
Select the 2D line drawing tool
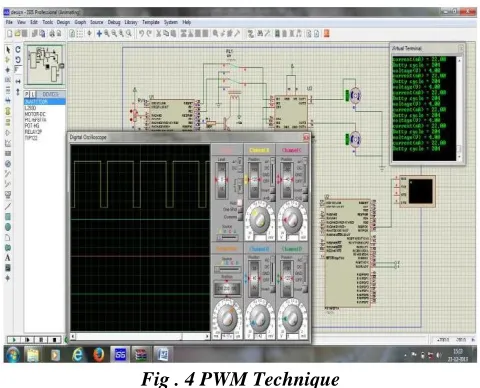pyautogui.click(x=8, y=206)
